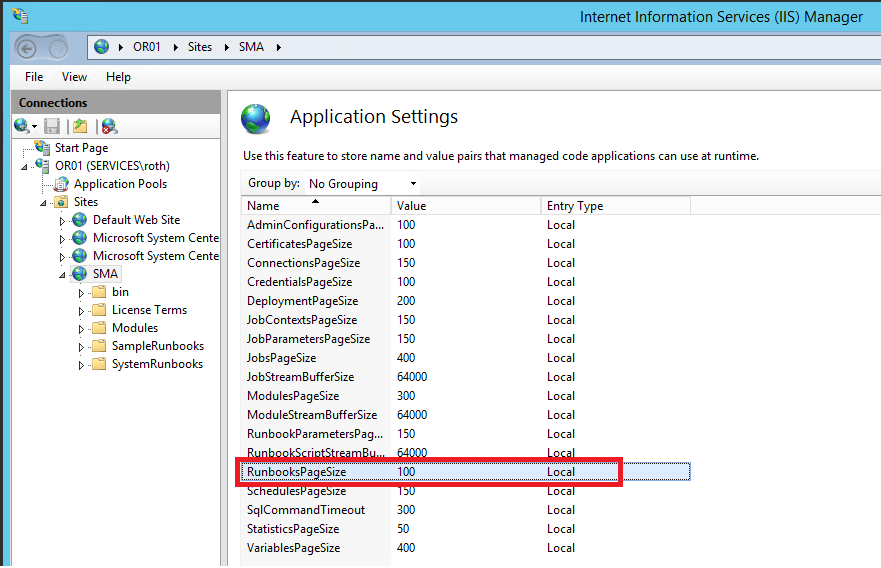The height and width of the screenshot is (568, 881).
Task: Click the Start Page tree icon
Action: pos(42,148)
